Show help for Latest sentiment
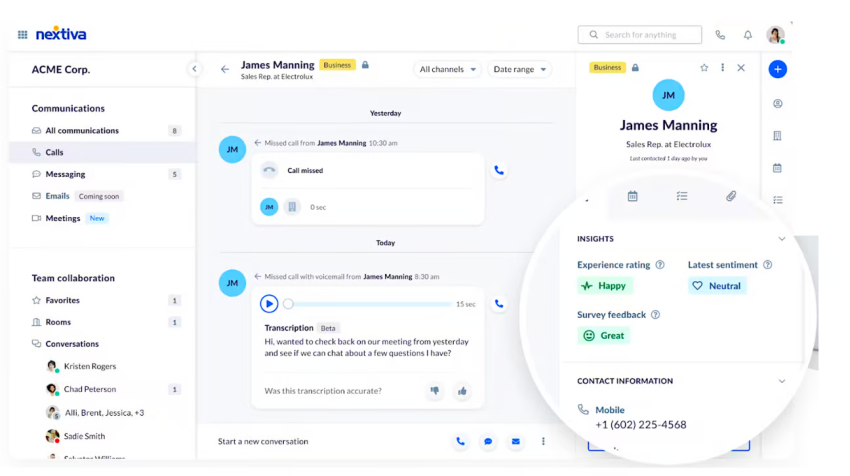Screen dimensions: 850x476 [x=768, y=265]
